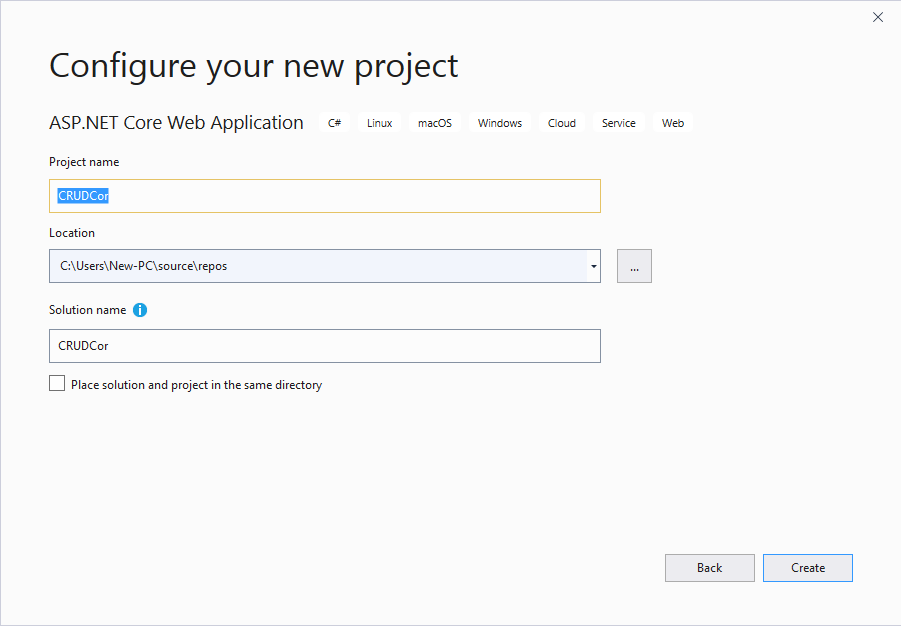Open the browse folder button for Location
The image size is (901, 626).
634,266
